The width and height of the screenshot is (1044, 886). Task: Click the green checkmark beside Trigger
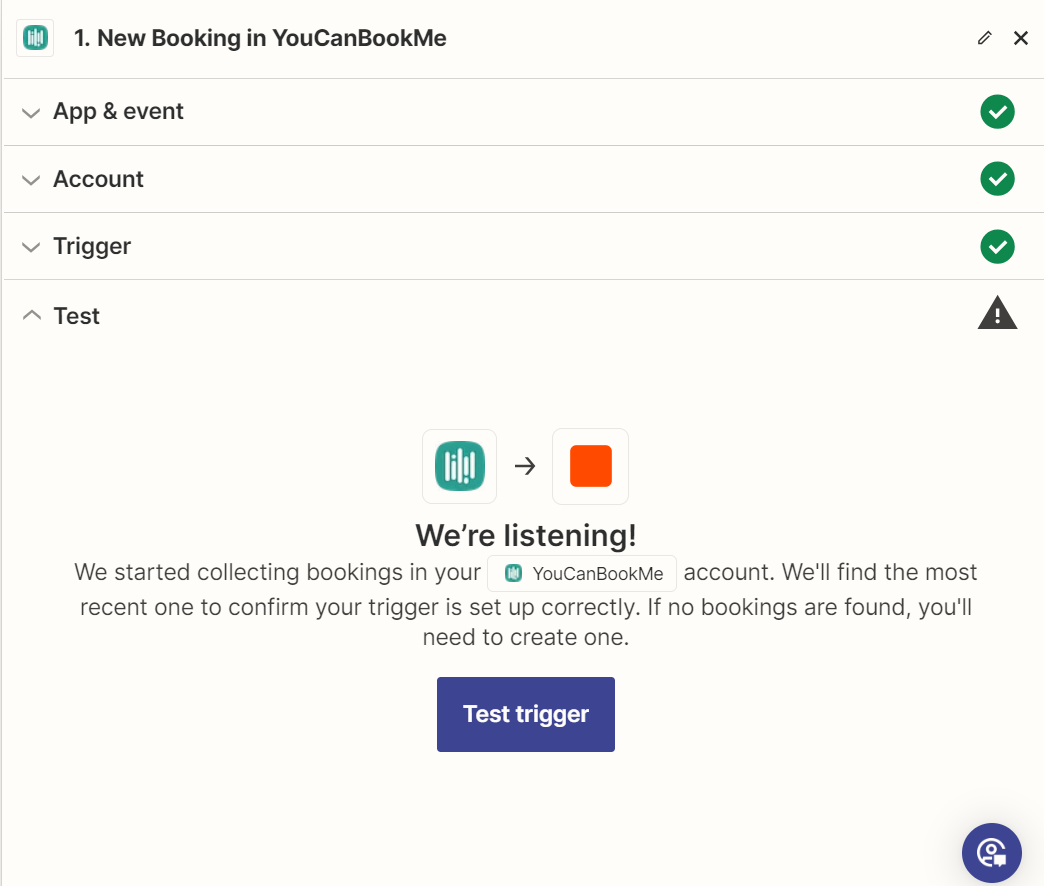(x=997, y=246)
